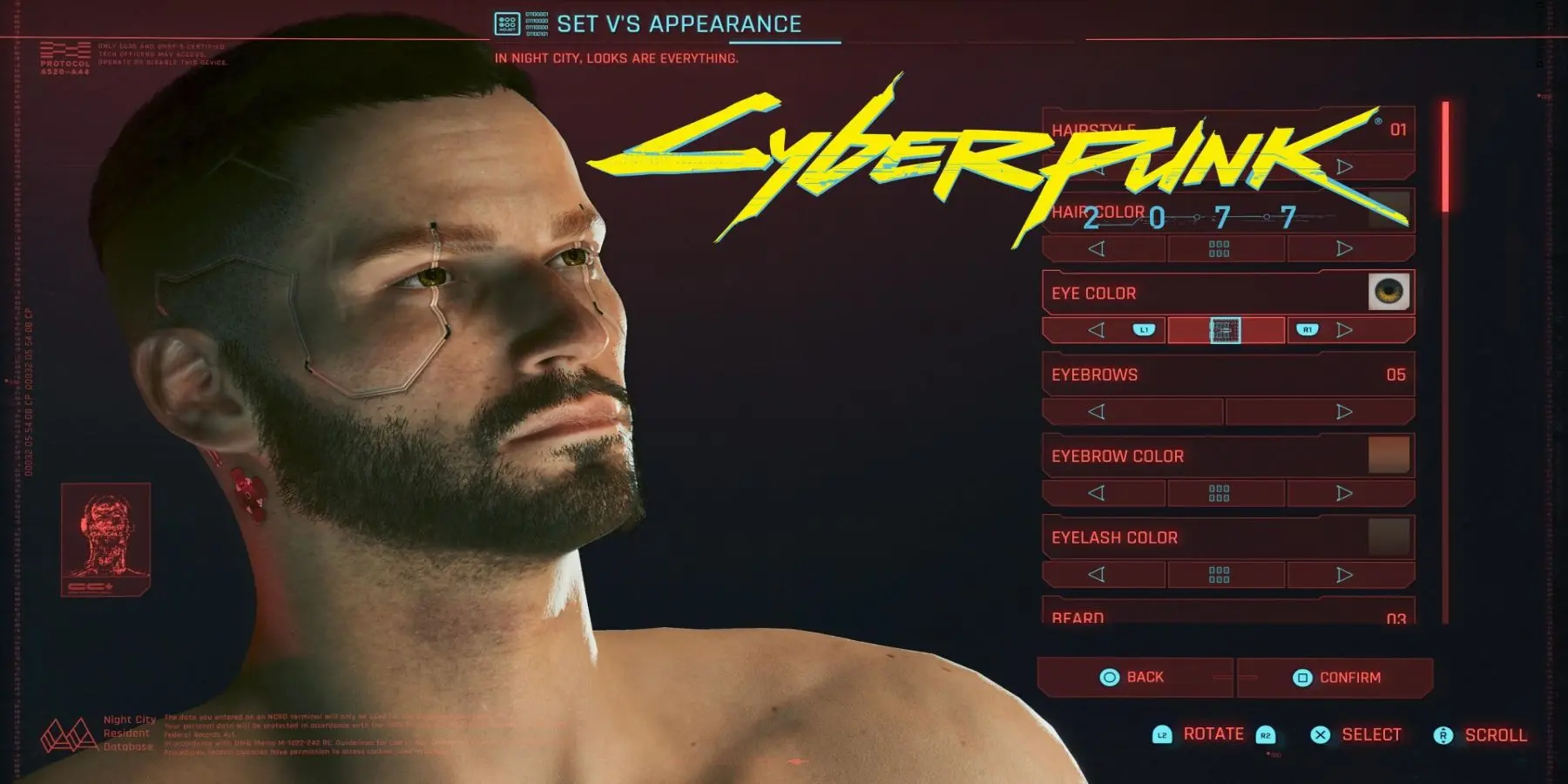Click the character scan portrait thumbnail
Image resolution: width=1568 pixels, height=784 pixels.
105,539
